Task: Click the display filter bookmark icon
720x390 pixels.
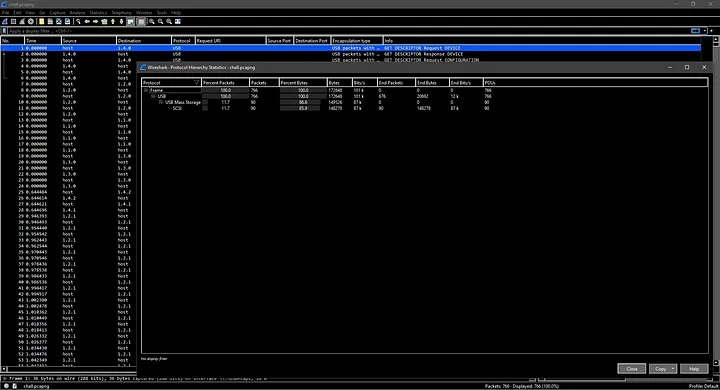Action: tap(4, 31)
